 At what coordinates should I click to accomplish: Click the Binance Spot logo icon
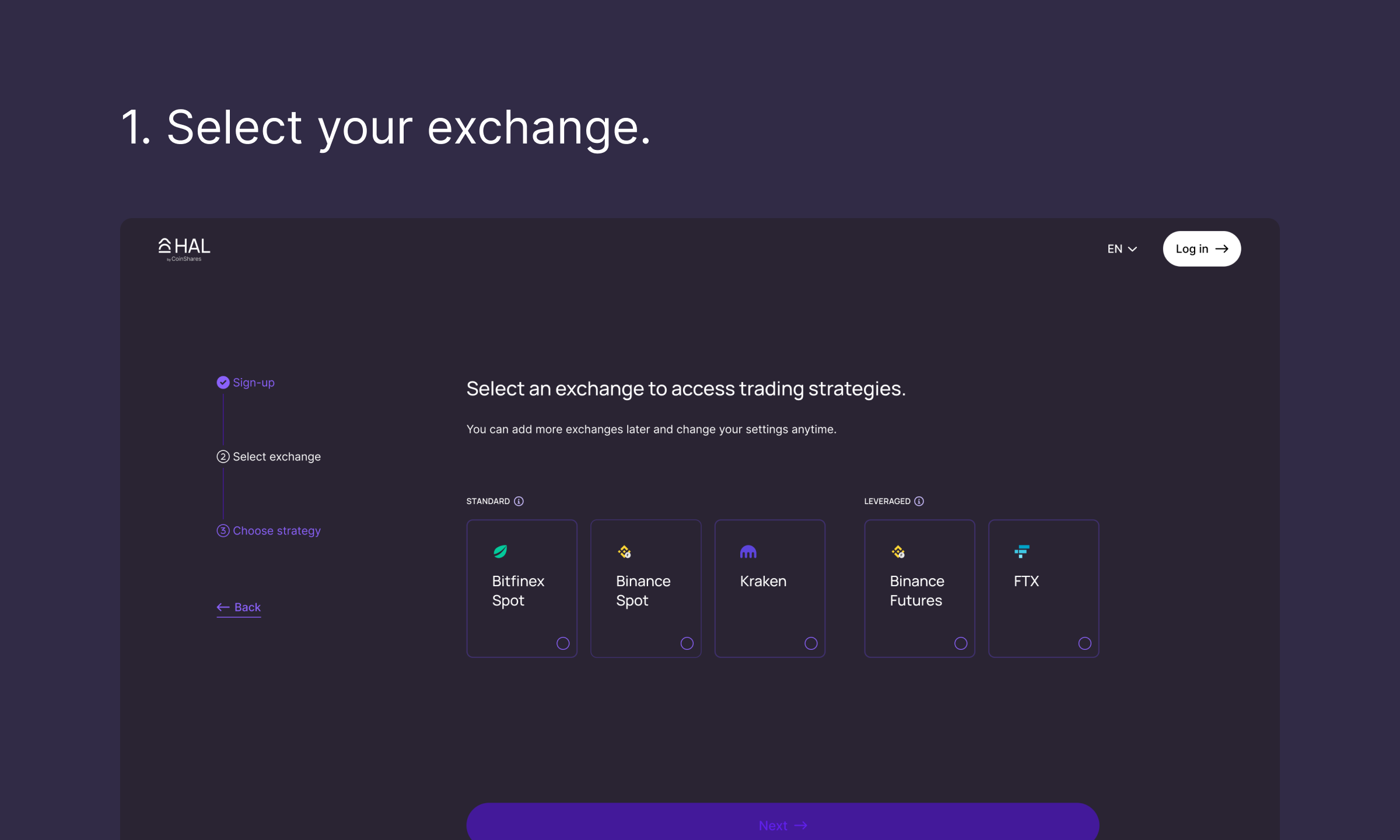tap(624, 551)
